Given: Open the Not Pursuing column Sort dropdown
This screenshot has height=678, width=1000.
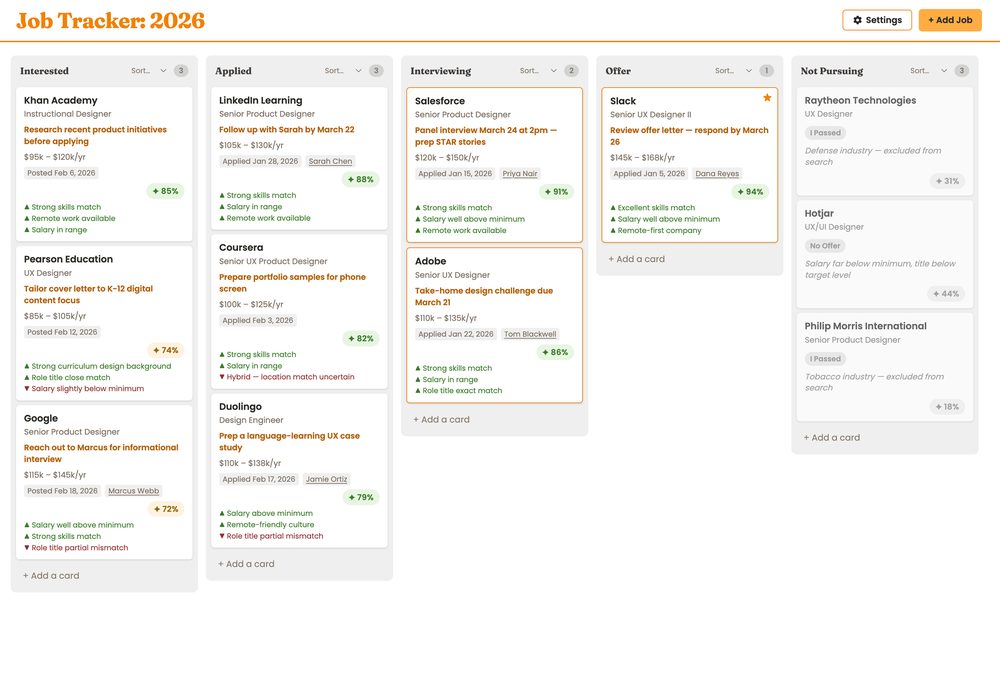Looking at the screenshot, I should [x=928, y=71].
